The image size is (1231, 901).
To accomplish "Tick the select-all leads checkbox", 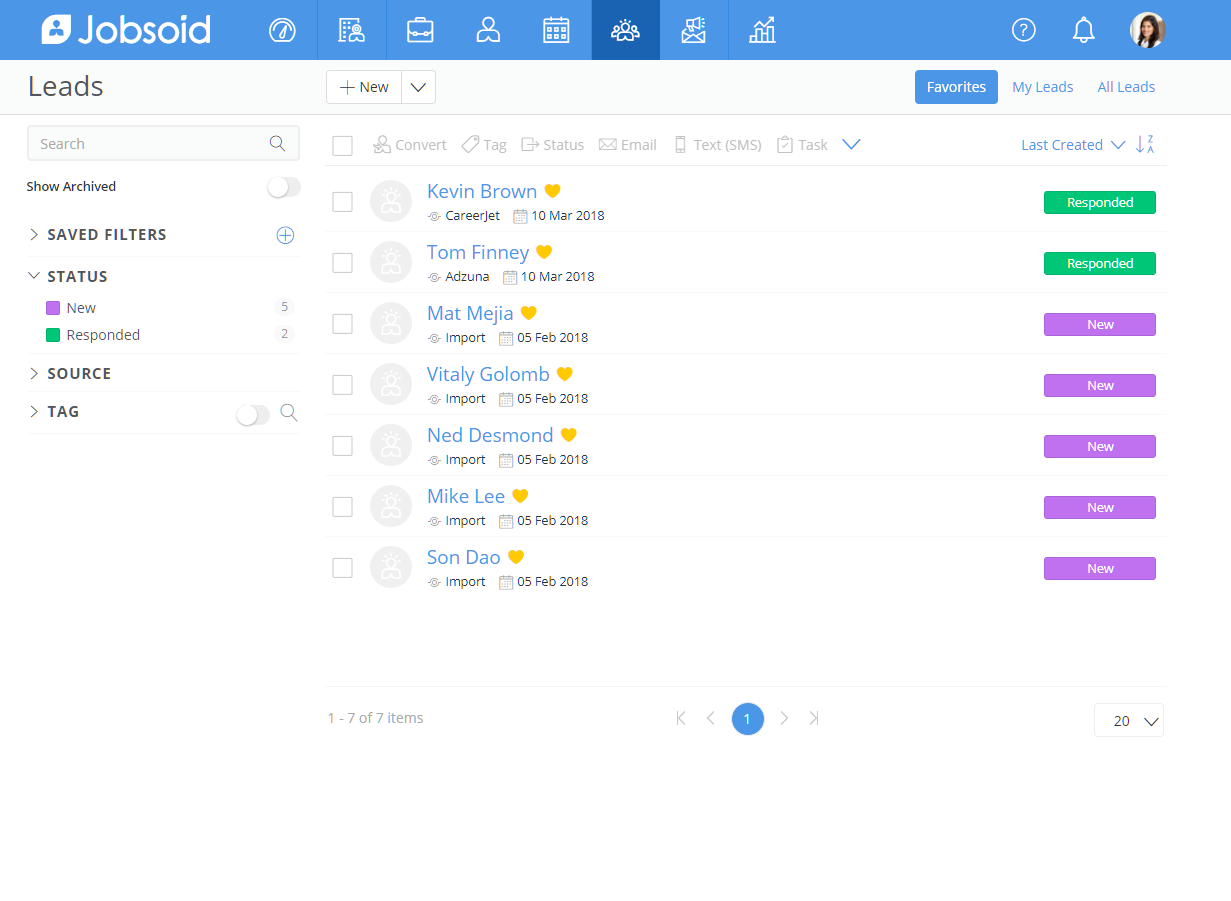I will [x=342, y=146].
